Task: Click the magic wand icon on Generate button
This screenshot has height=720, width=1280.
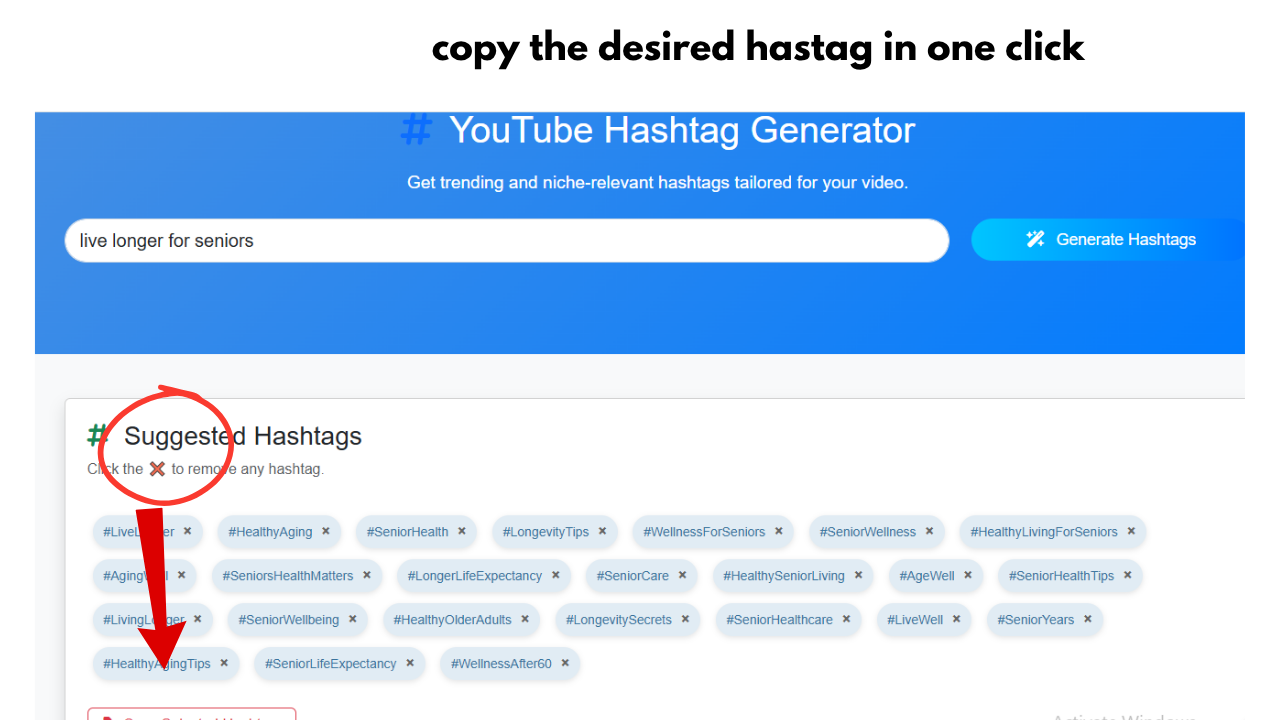Action: 1035,239
